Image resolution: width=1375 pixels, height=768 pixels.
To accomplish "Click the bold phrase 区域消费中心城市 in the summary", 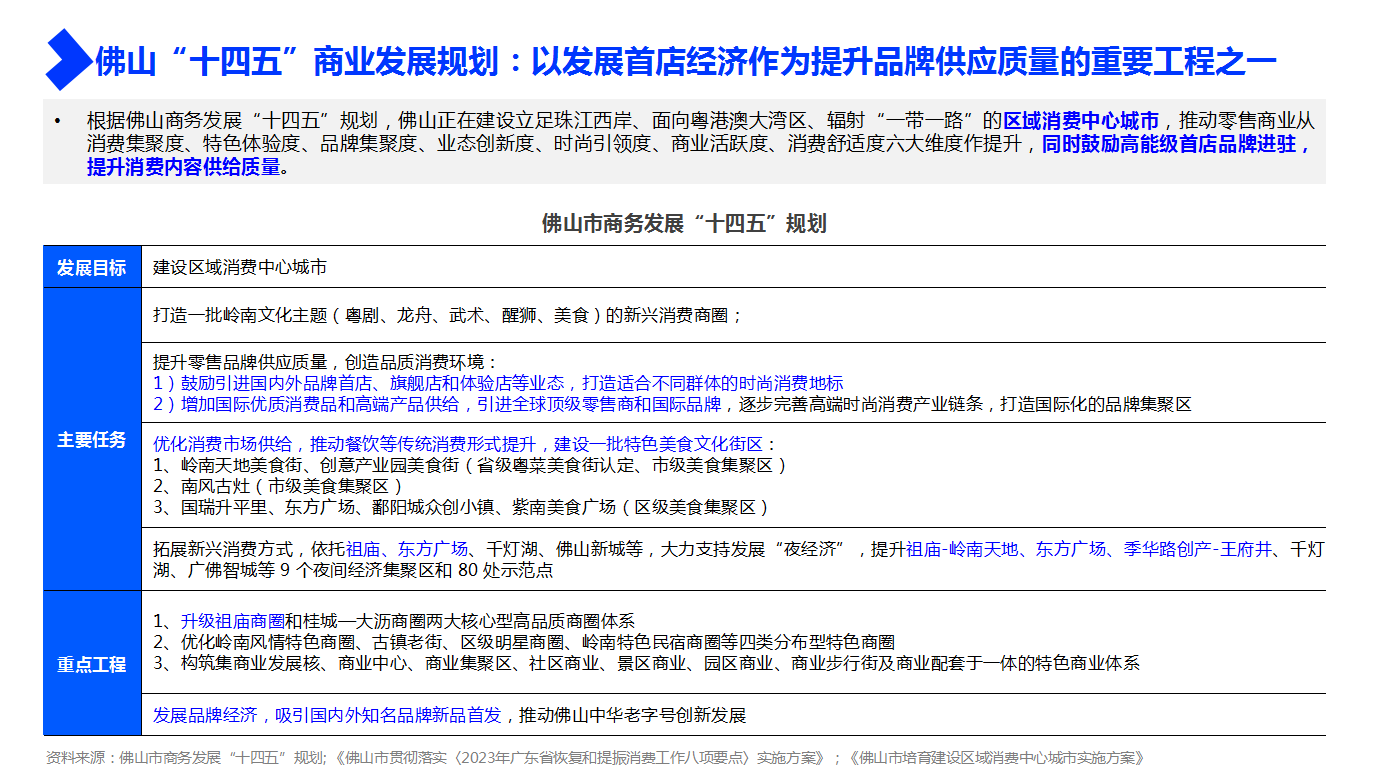I will pyautogui.click(x=1081, y=121).
